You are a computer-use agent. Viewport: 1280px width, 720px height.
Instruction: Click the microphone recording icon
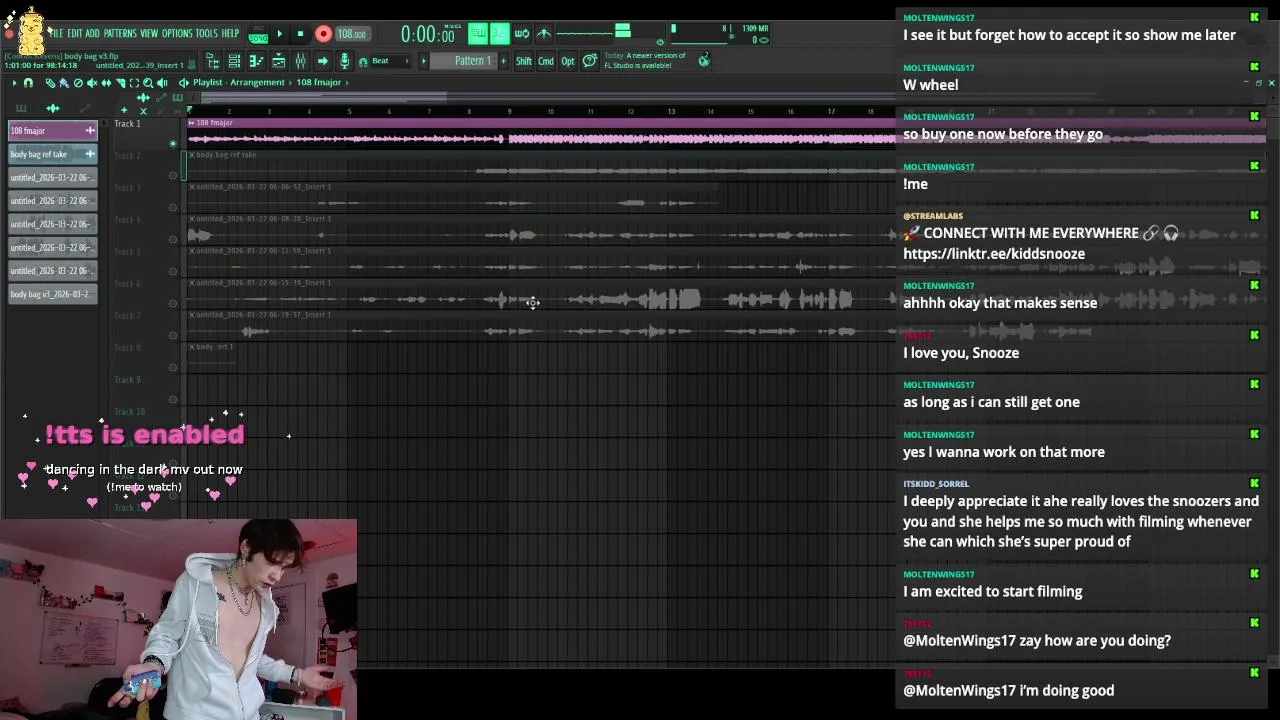coord(345,61)
